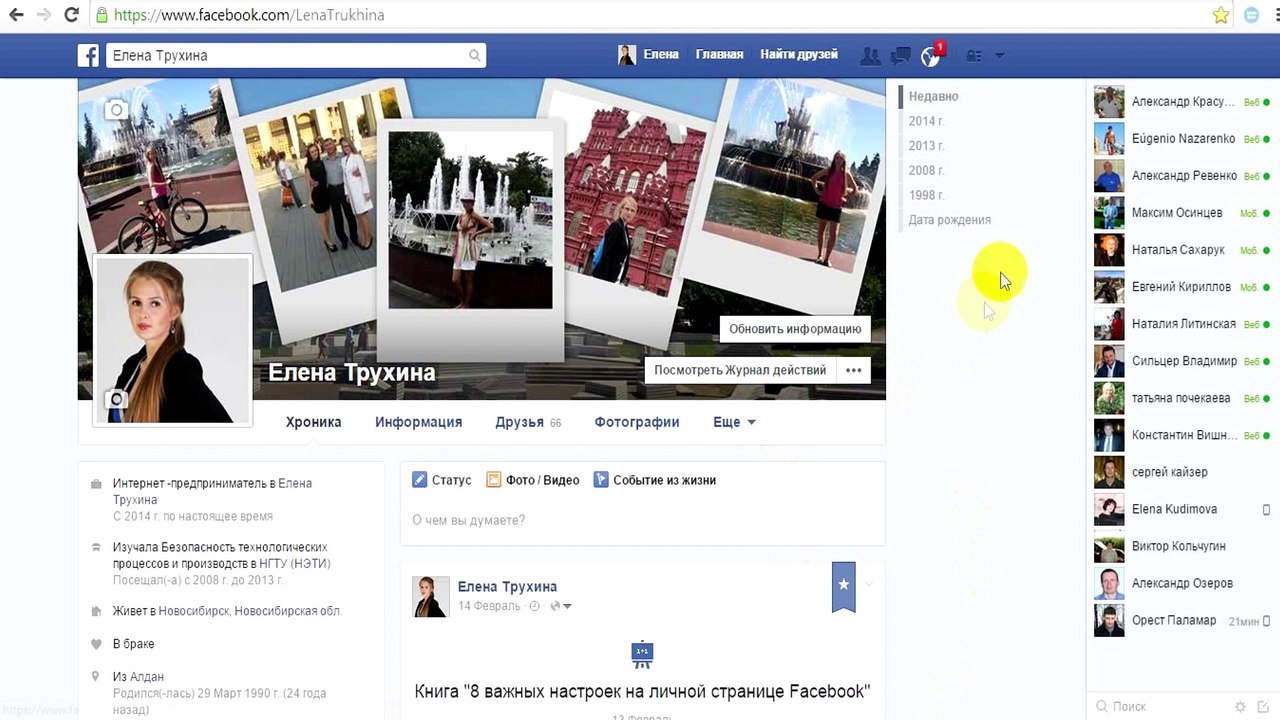The image size is (1280, 720).
Task: Open the Информация tab
Action: coord(418,422)
